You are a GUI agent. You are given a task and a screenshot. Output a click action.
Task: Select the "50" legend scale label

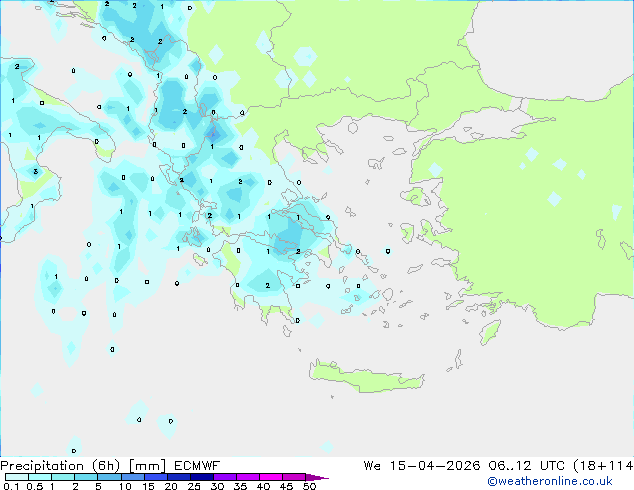point(309,486)
